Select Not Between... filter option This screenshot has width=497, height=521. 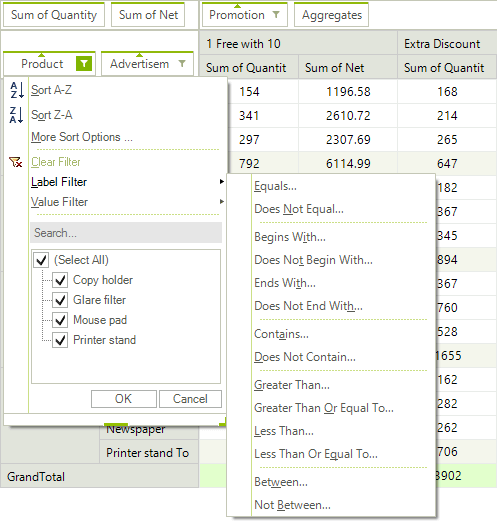point(292,505)
